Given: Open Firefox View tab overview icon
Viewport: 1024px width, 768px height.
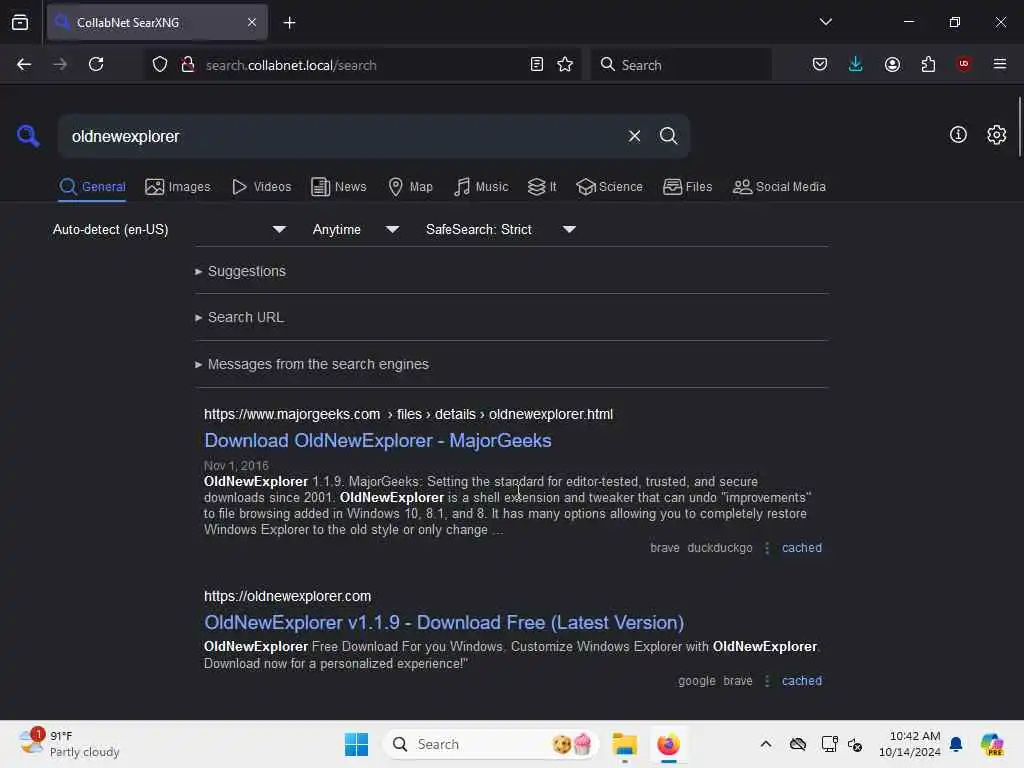Looking at the screenshot, I should click(20, 22).
